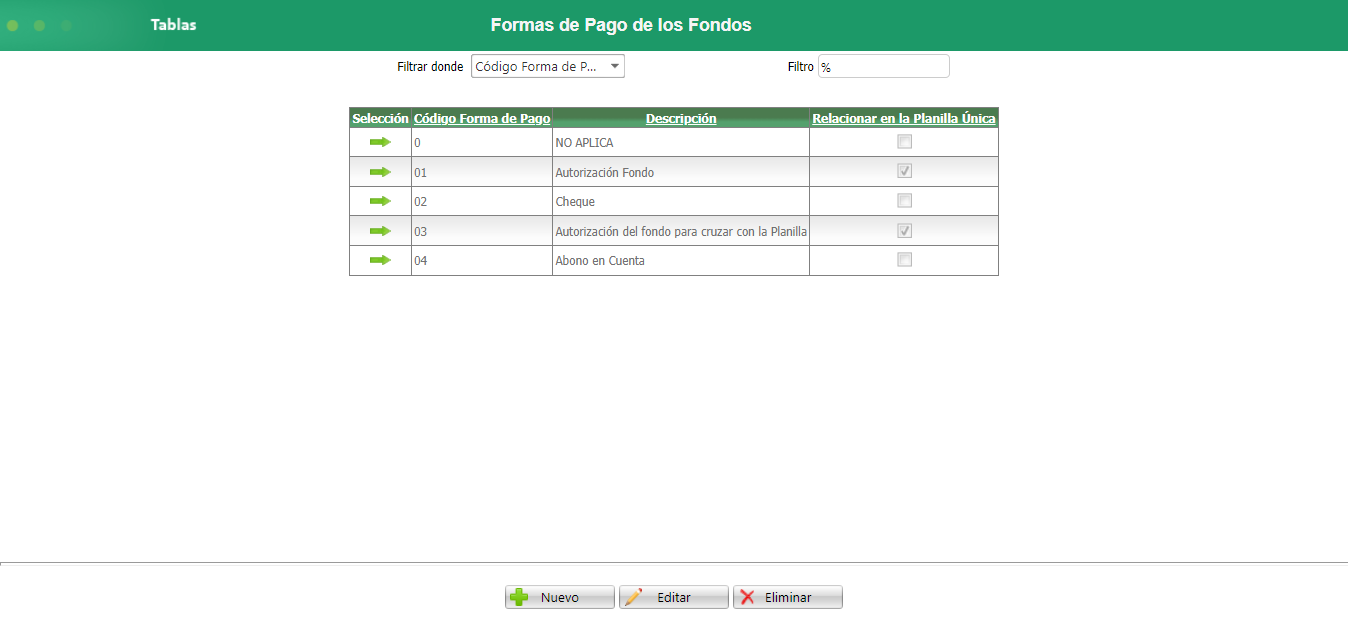Select Código Forma de Pago in the filter dropdown
This screenshot has width=1348, height=636.
530,65
